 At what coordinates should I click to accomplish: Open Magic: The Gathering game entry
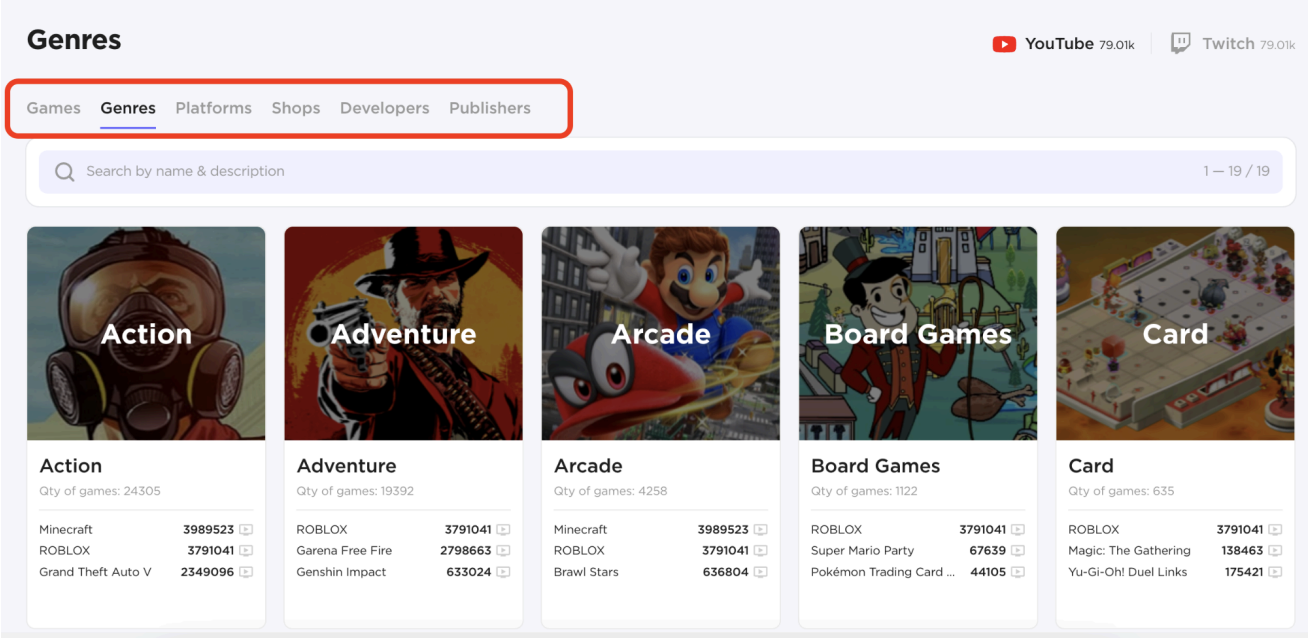coord(1129,551)
